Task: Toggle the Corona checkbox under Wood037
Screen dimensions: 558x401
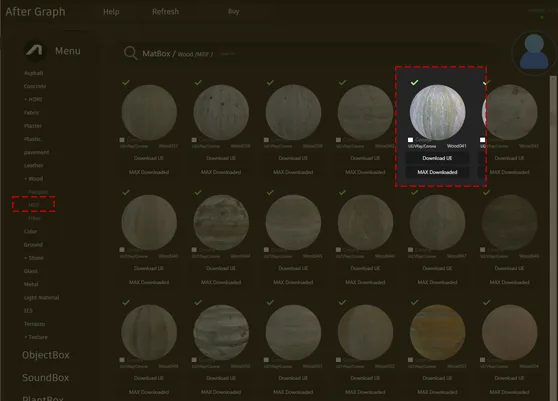Action: pos(122,140)
